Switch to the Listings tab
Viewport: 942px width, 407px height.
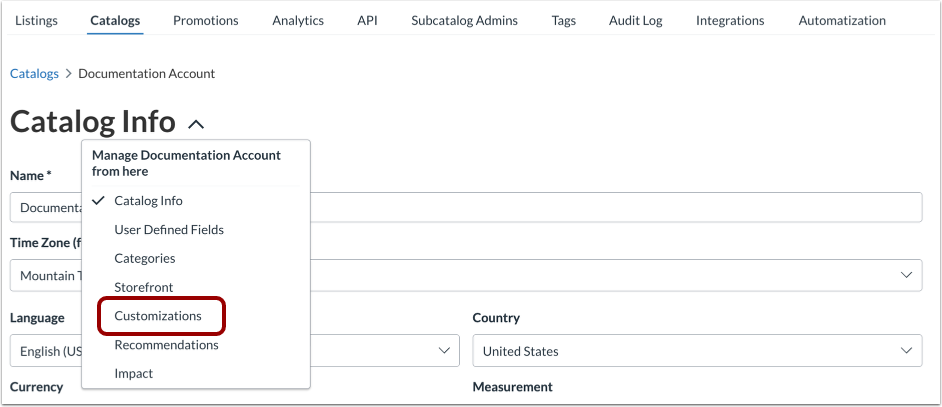[37, 20]
